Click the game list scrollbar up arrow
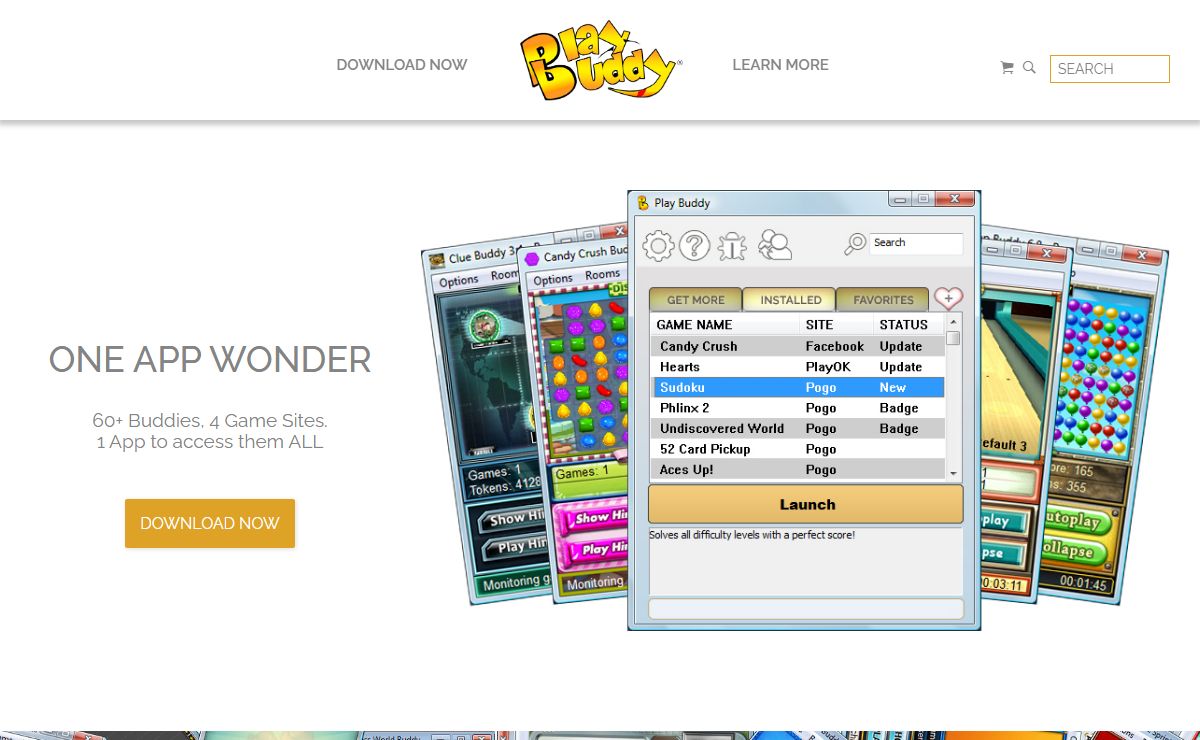1200x740 pixels. point(953,322)
